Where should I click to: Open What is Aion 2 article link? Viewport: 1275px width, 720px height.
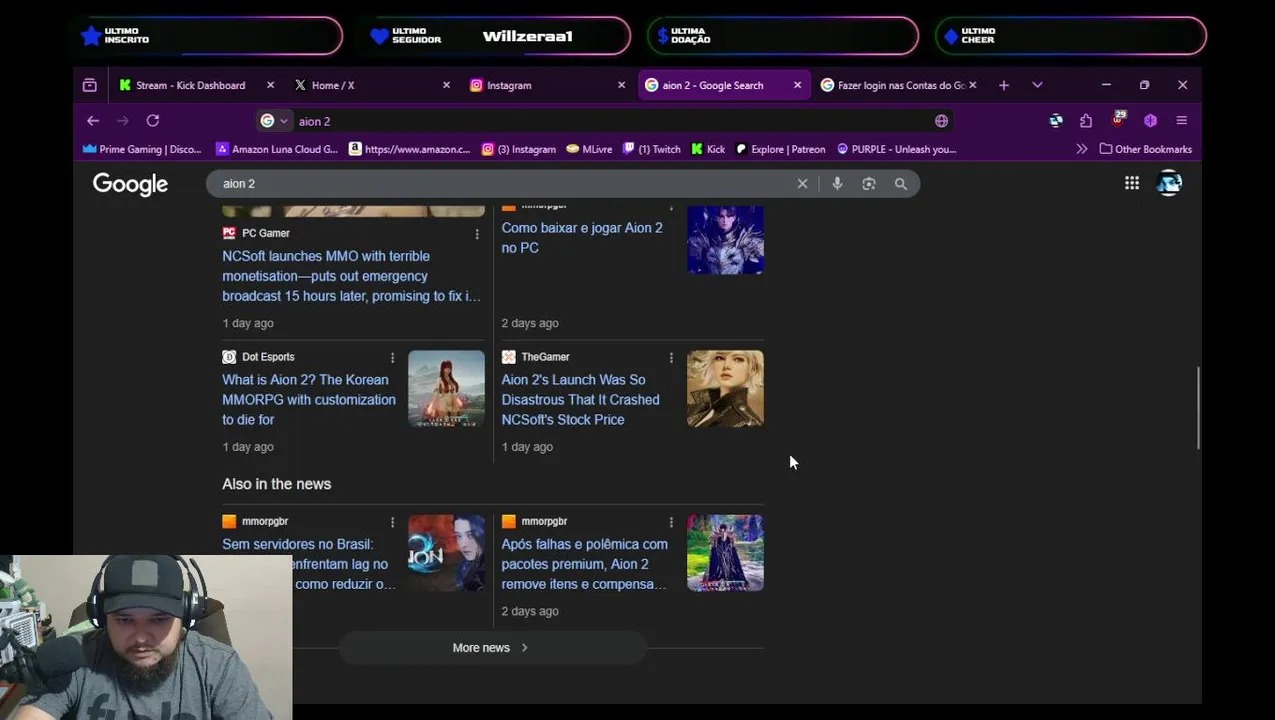point(309,400)
